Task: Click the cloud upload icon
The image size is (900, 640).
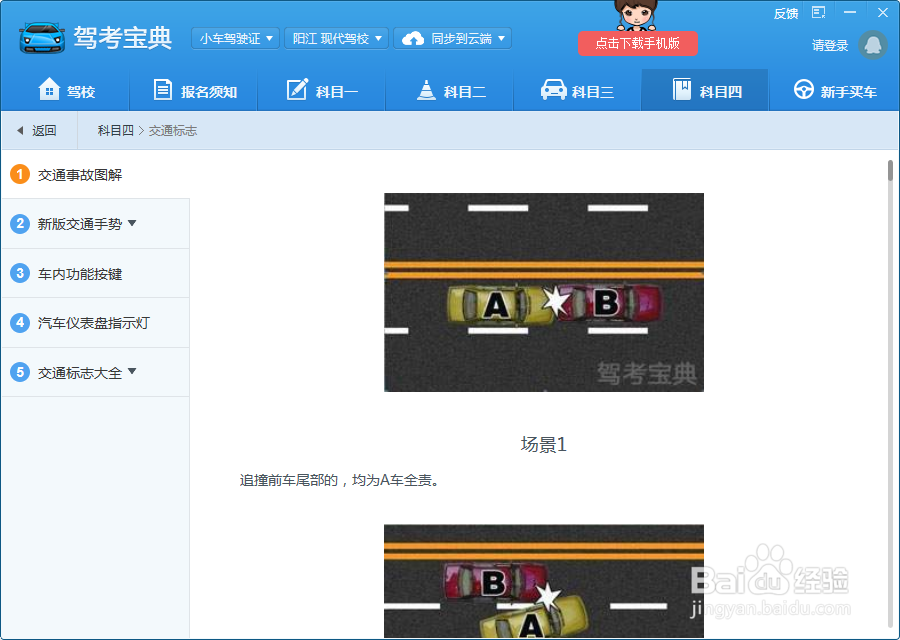Action: tap(413, 38)
